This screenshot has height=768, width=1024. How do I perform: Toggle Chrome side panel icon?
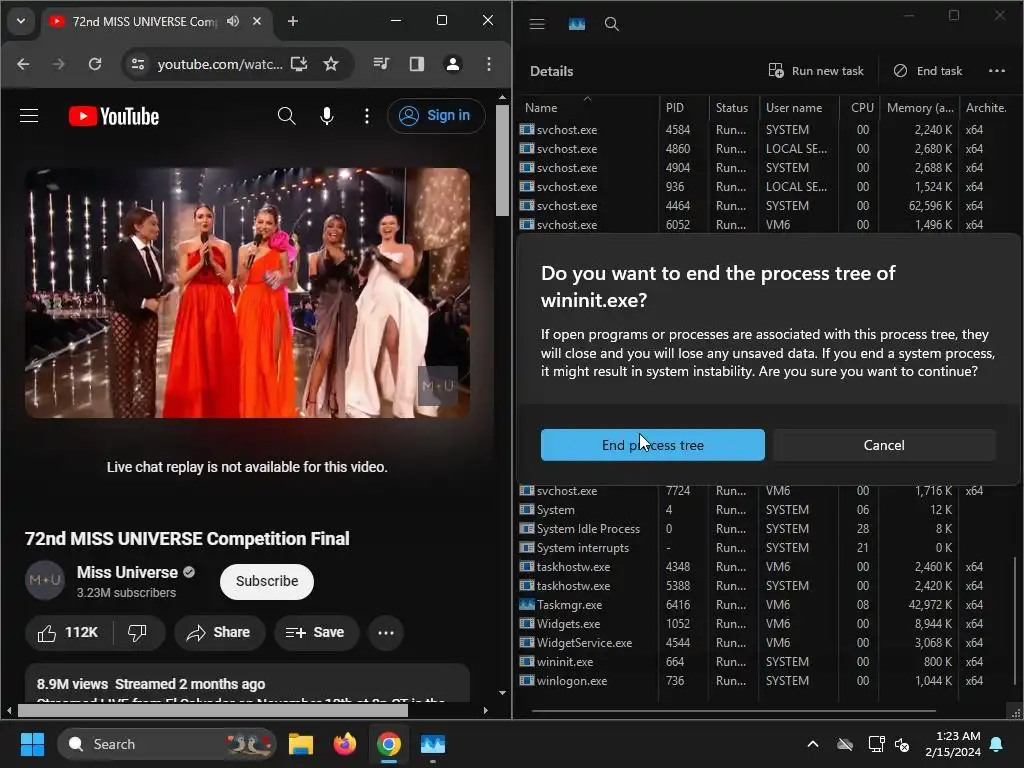pos(417,64)
